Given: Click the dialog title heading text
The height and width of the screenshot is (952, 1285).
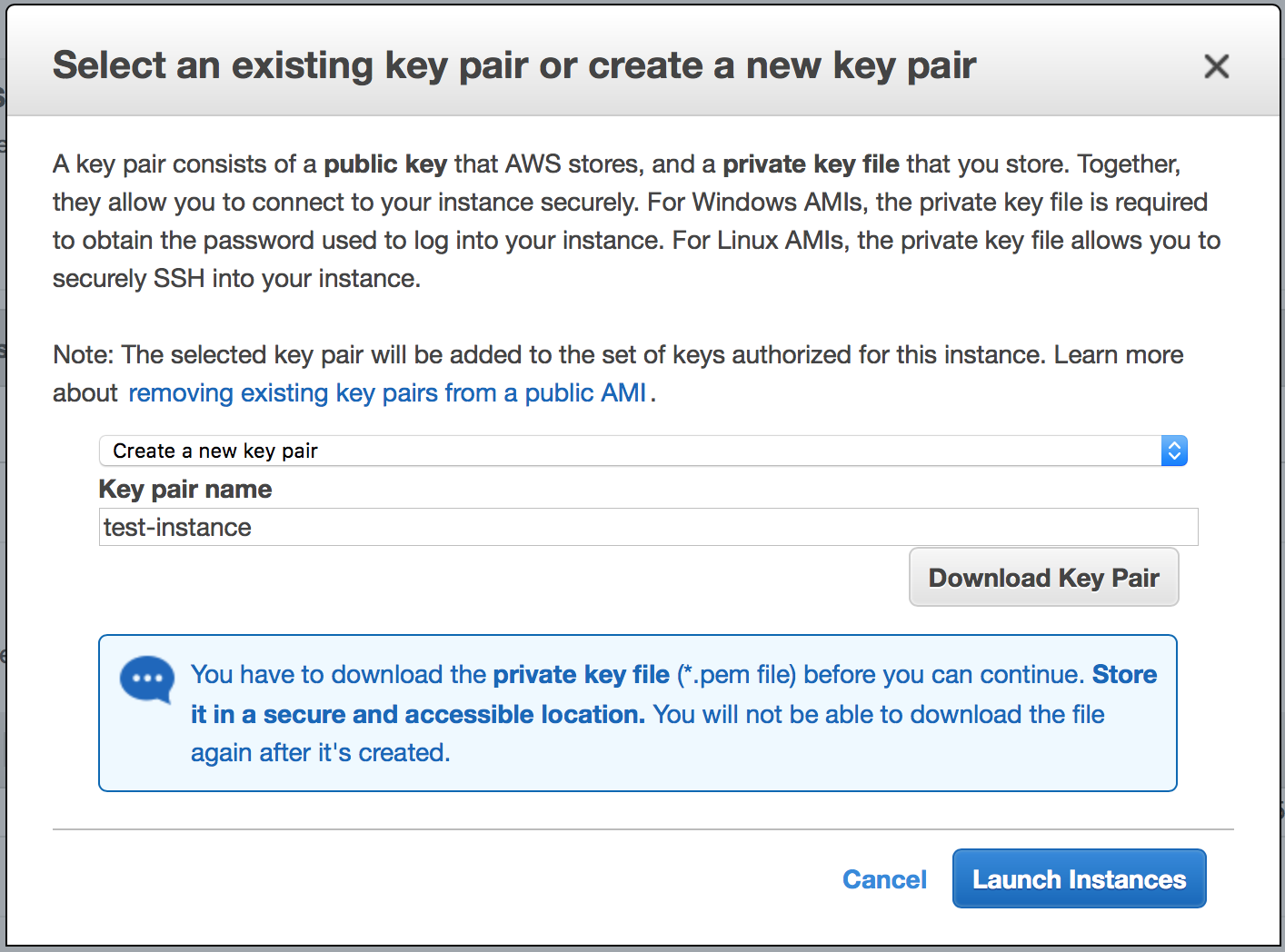Looking at the screenshot, I should 513,65.
